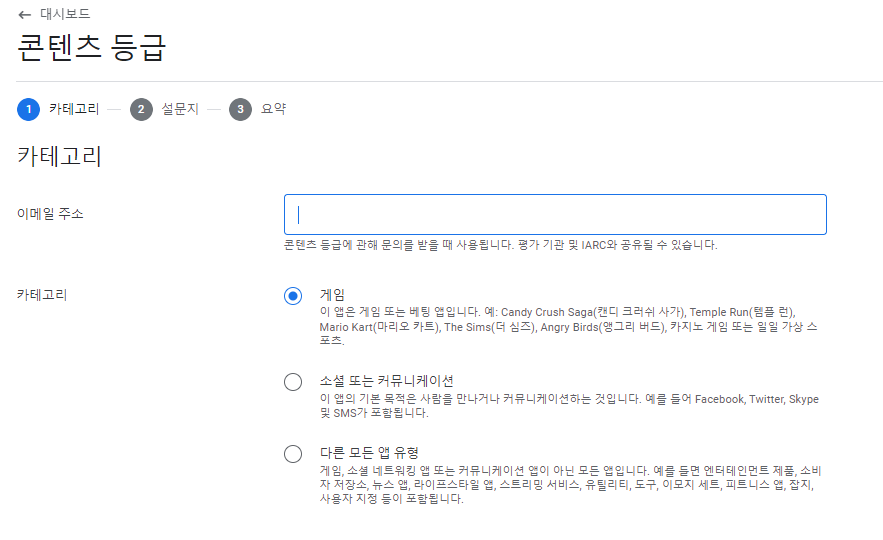
Task: Select the 게임 radio button
Action: [x=293, y=296]
